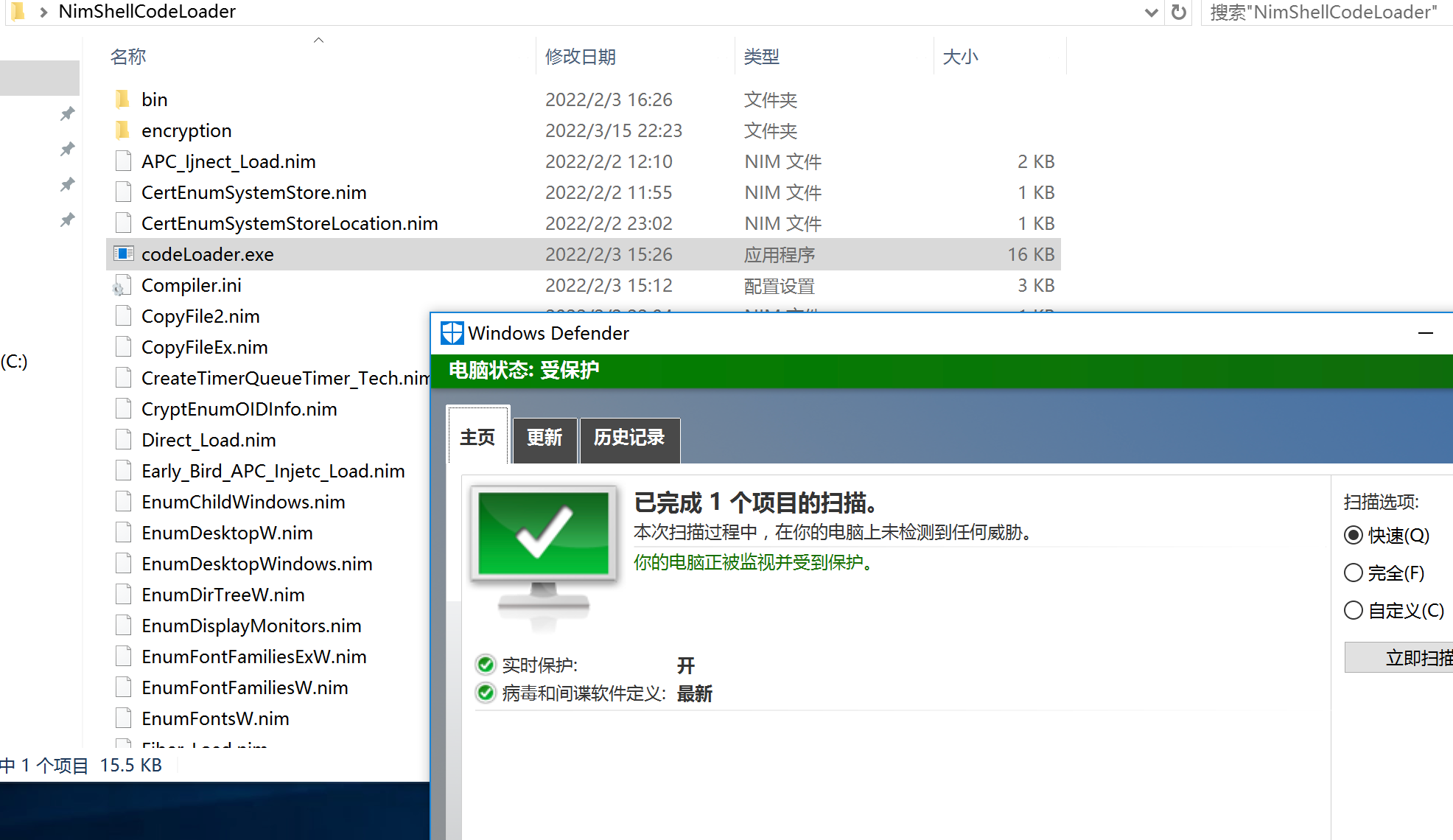Click the EnumDirTreeW.nim file icon
The width and height of the screenshot is (1453, 840).
point(123,595)
